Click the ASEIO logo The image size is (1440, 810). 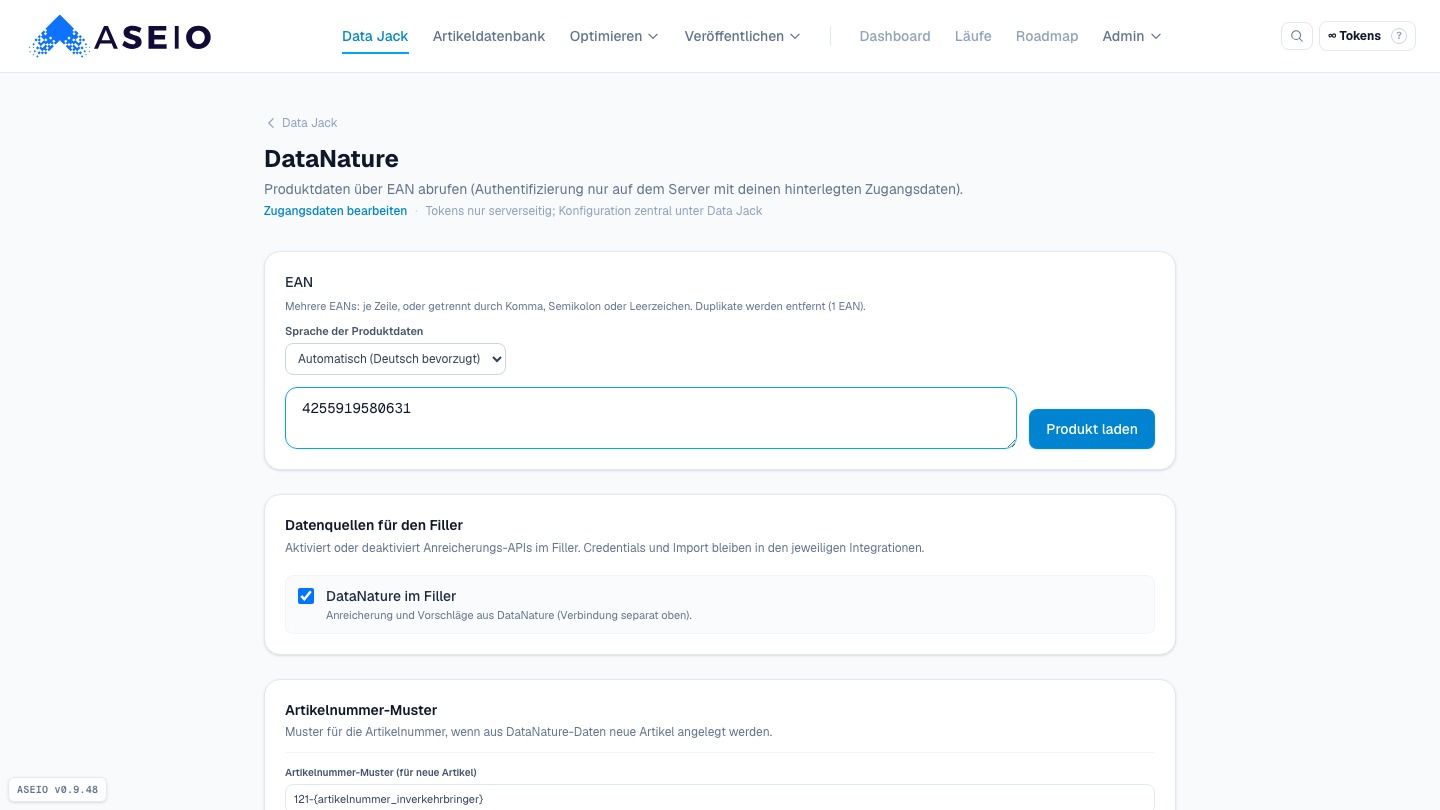[120, 36]
